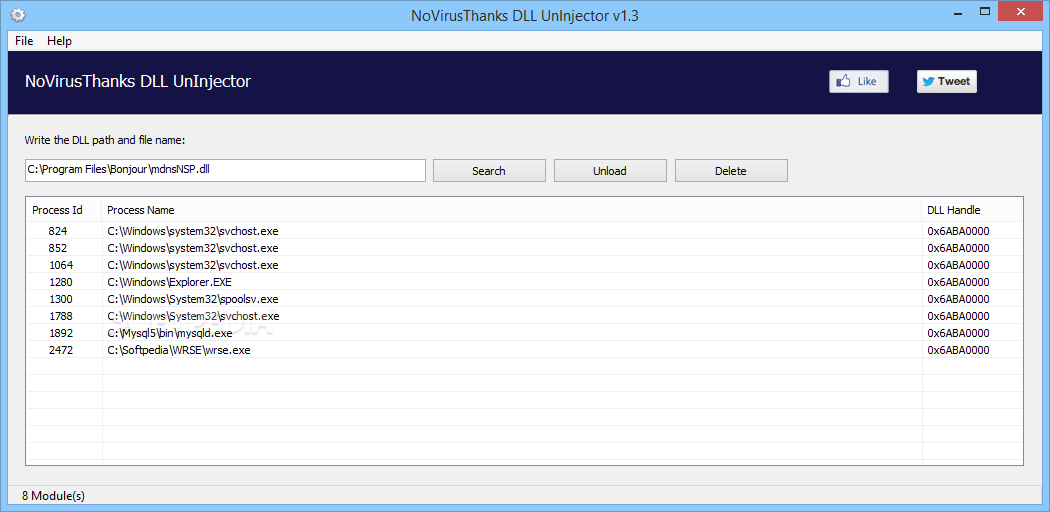Click the Delete button
The height and width of the screenshot is (512, 1050).
(x=731, y=171)
